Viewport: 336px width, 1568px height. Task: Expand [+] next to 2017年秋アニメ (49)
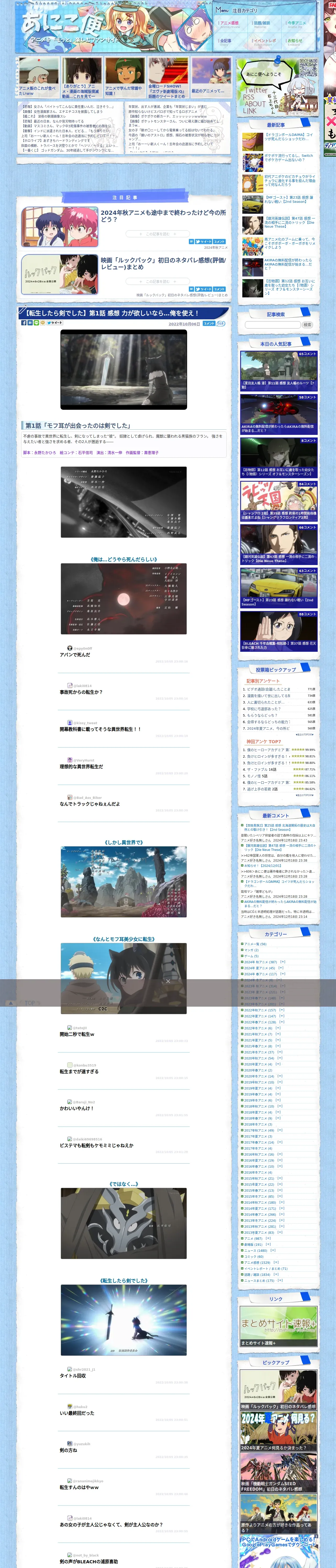click(x=280, y=1130)
